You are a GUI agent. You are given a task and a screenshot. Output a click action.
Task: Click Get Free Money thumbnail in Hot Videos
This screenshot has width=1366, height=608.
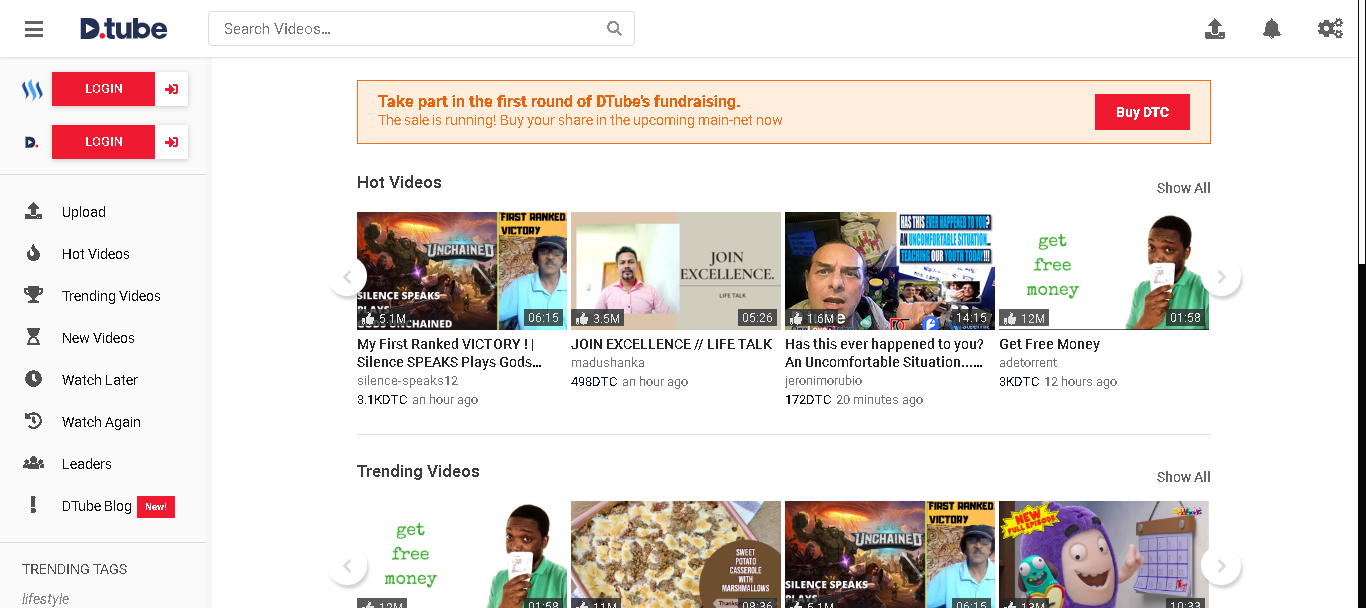tap(1104, 270)
